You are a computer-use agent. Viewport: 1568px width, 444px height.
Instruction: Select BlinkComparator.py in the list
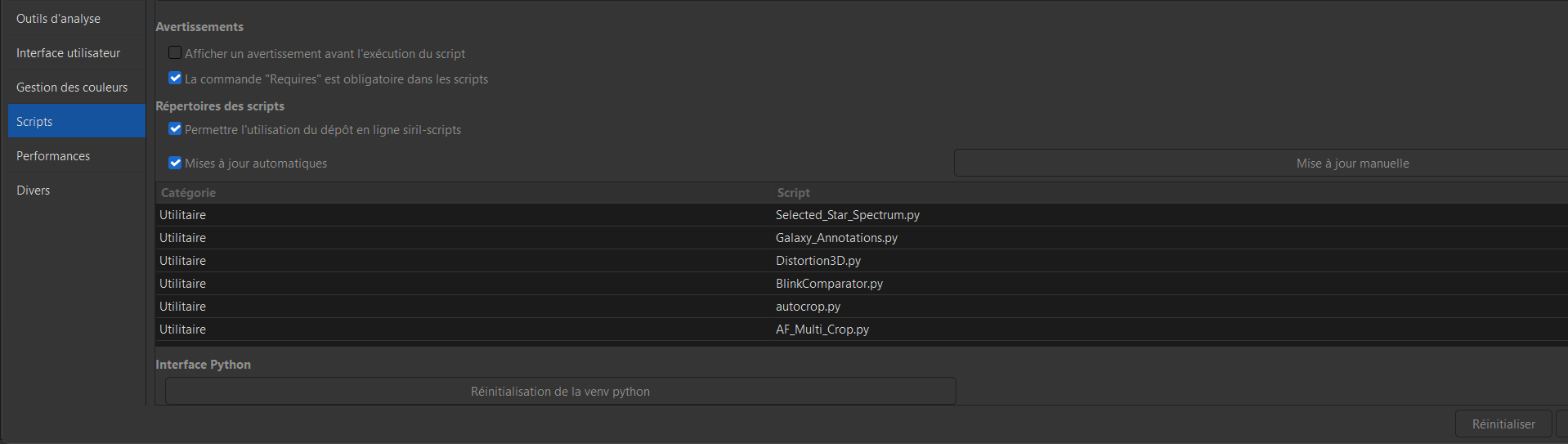(x=829, y=283)
